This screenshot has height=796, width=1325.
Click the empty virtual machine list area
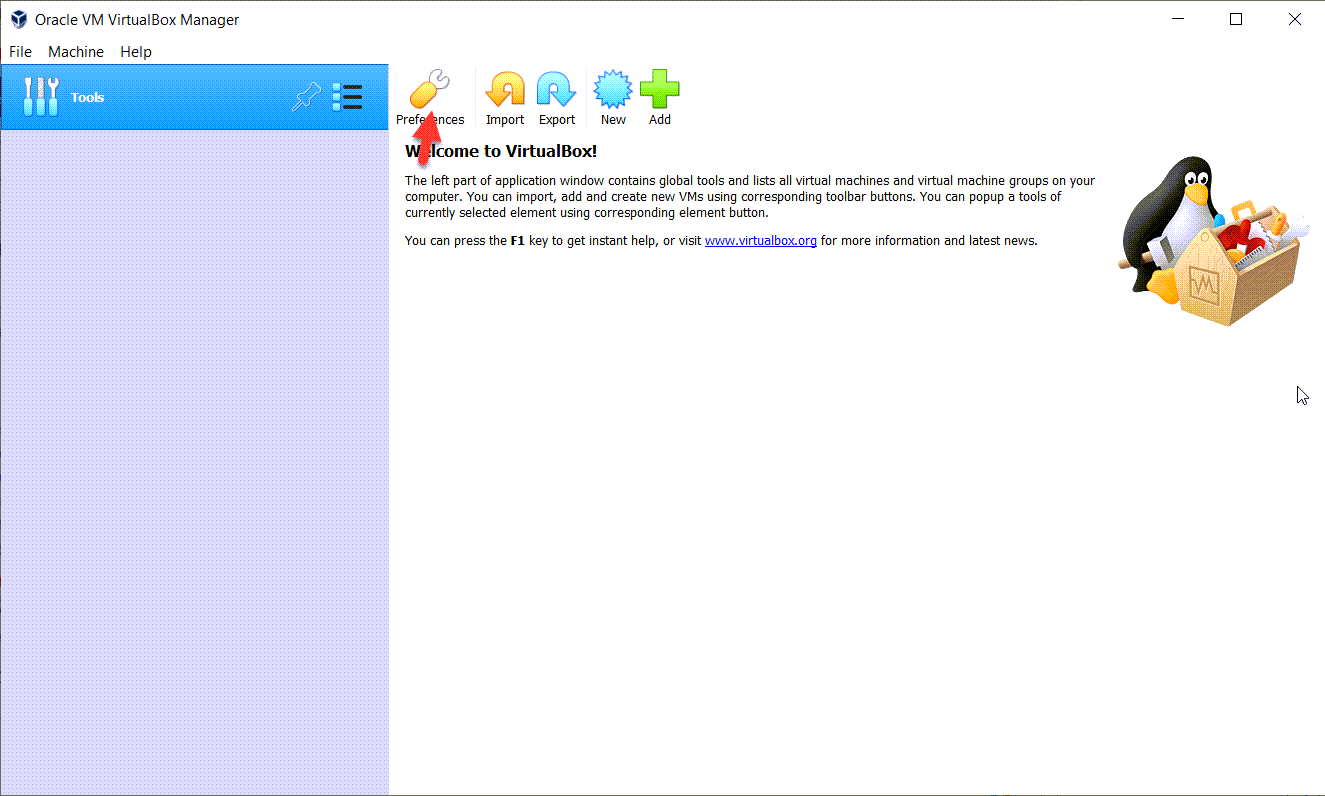(x=194, y=450)
